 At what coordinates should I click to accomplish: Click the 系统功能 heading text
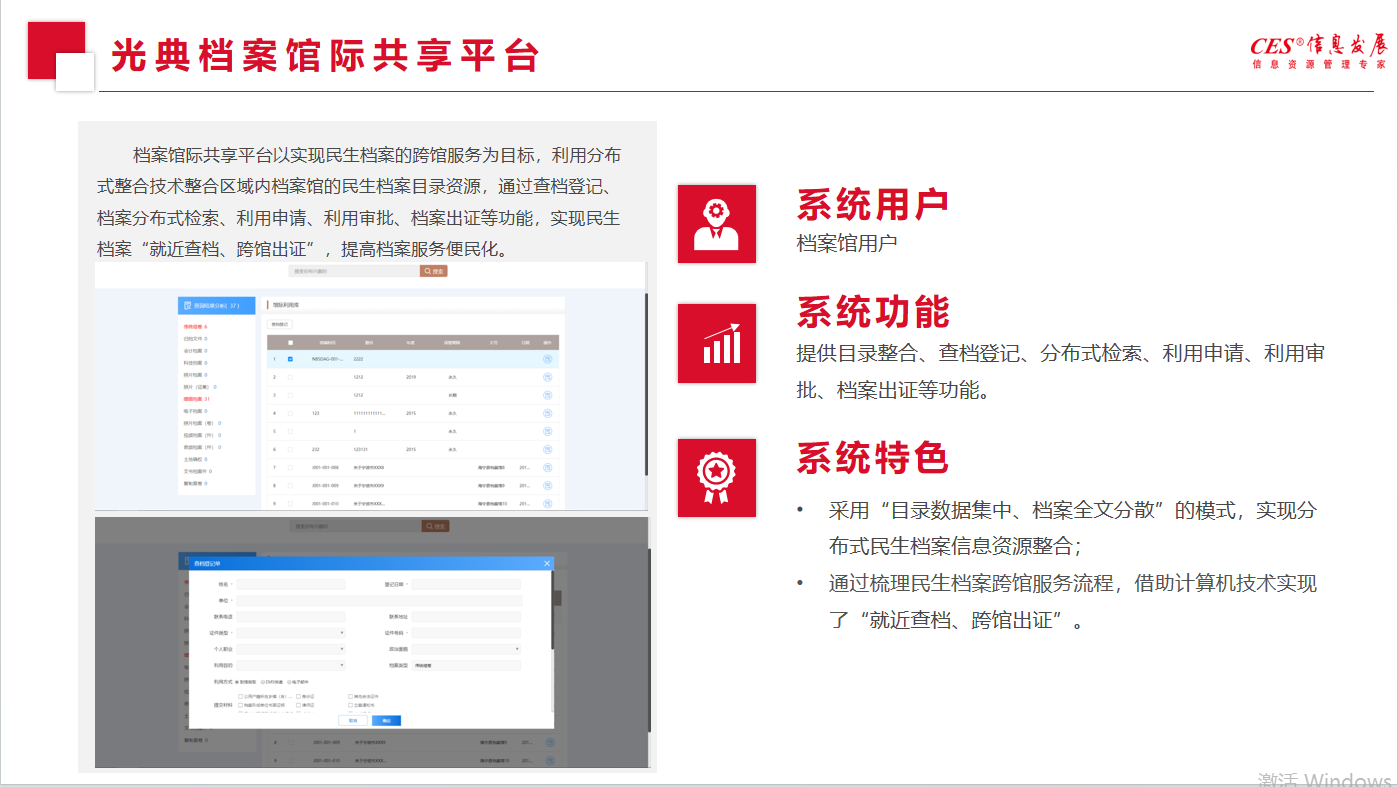[x=872, y=312]
